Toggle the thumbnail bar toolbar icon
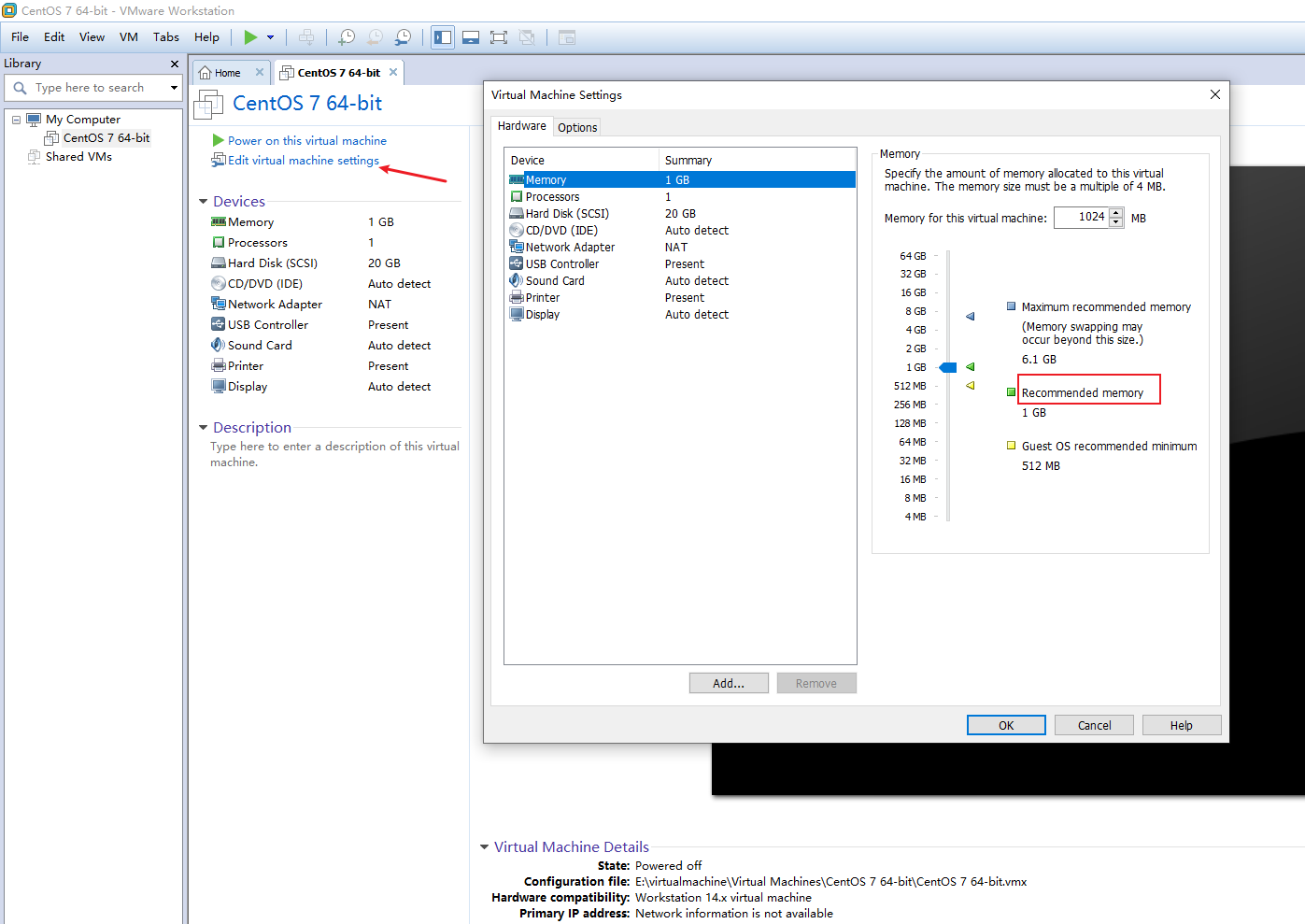This screenshot has width=1305, height=924. pos(471,37)
